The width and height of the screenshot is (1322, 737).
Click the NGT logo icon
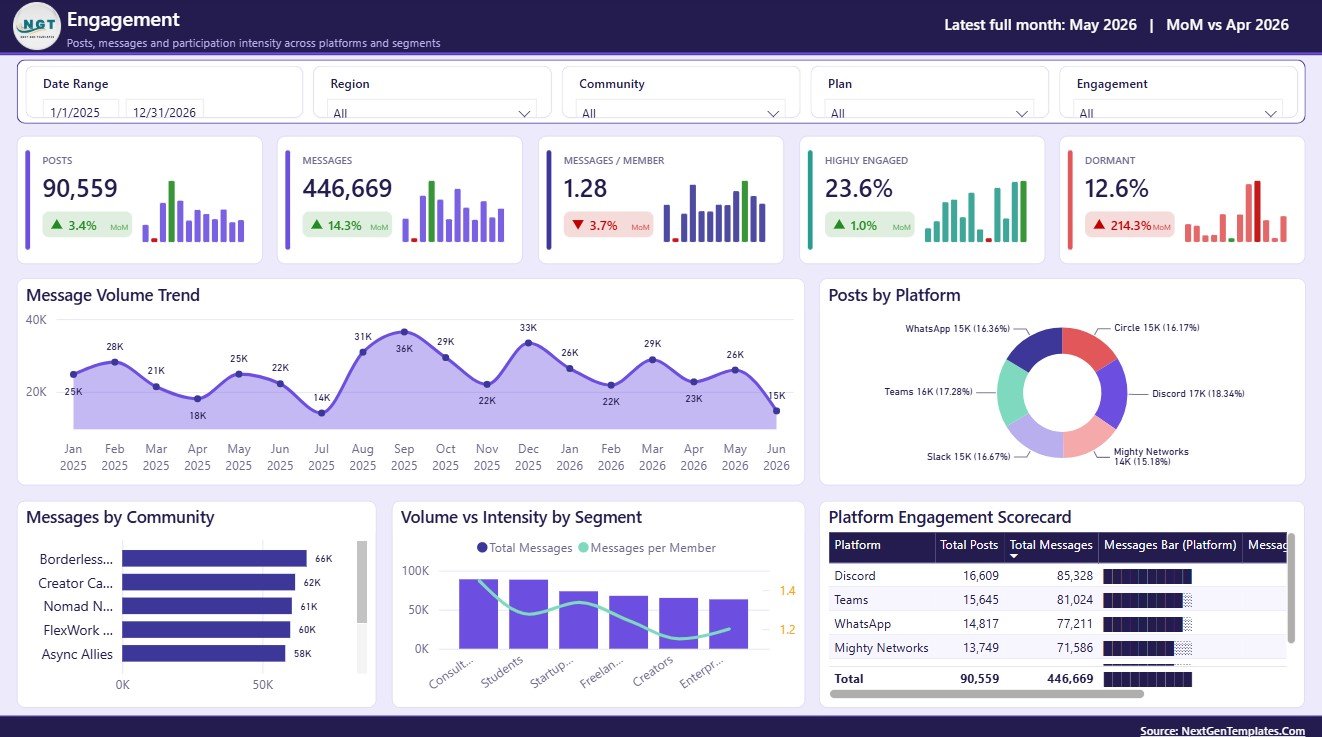tap(37, 26)
